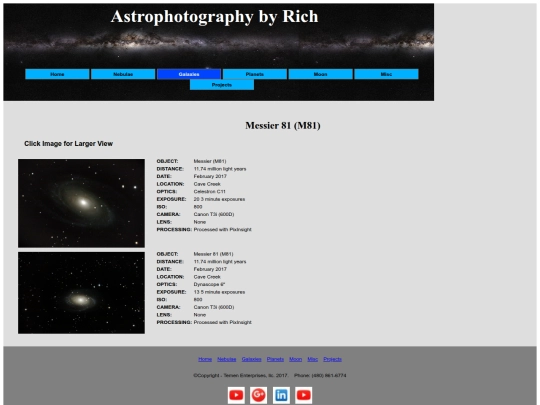Click the 'Celestron C11' optics value
This screenshot has width=540, height=405.
[x=209, y=191]
